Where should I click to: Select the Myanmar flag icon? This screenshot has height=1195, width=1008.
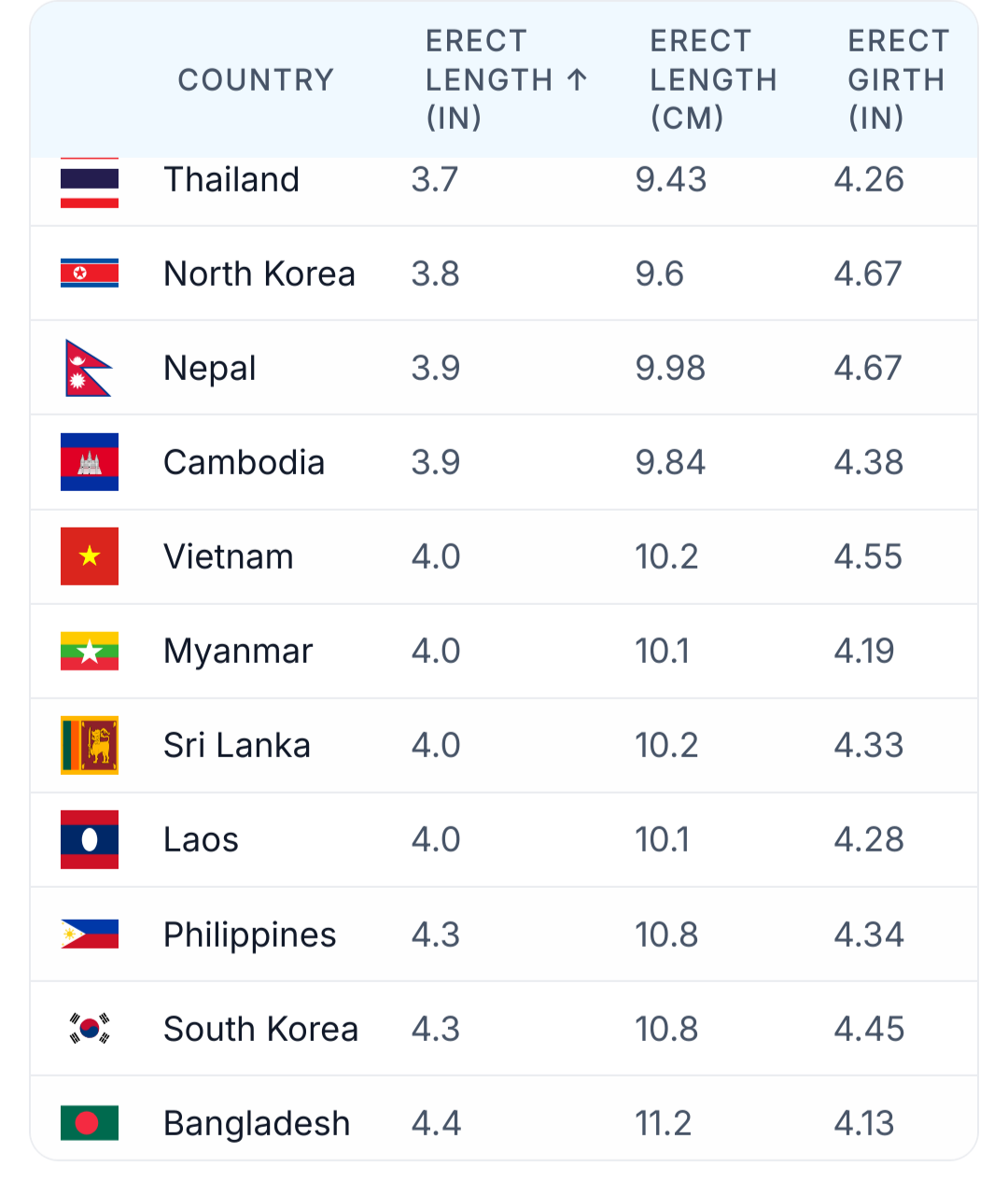[x=90, y=651]
